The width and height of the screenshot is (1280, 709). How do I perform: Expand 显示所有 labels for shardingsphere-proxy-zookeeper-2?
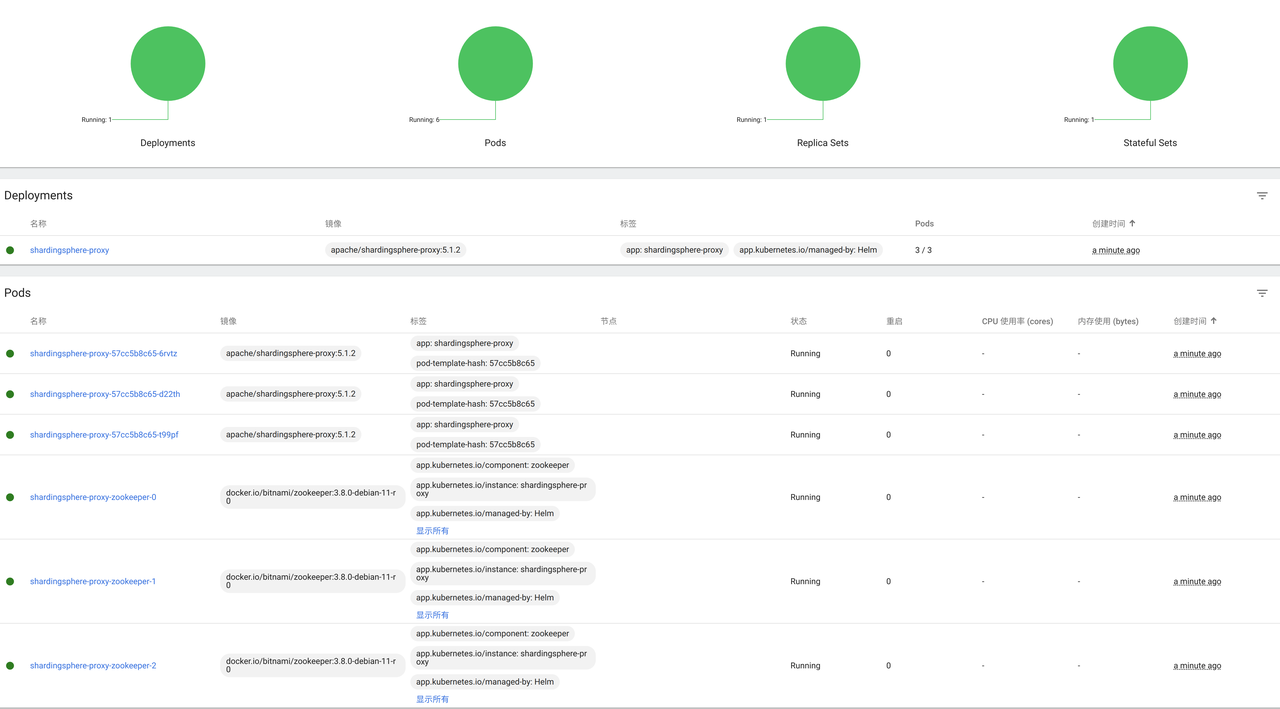[x=432, y=698]
